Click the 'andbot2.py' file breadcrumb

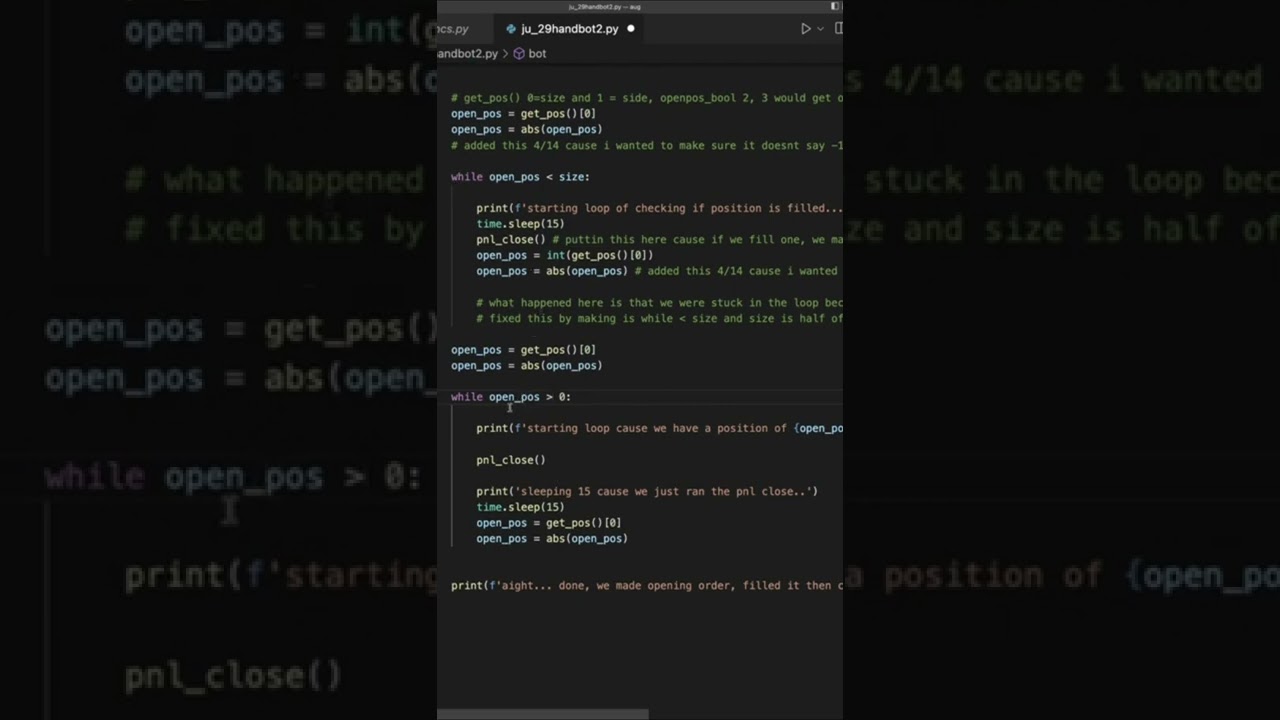pyautogui.click(x=468, y=54)
